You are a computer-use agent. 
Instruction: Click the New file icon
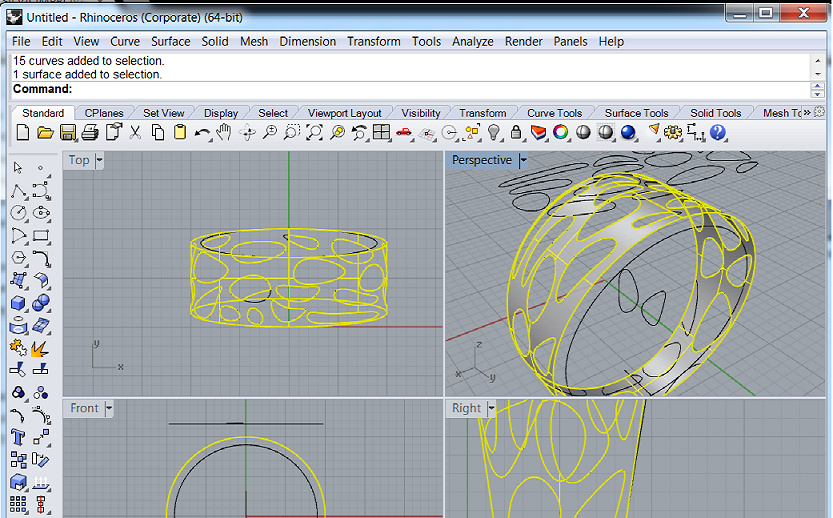[x=23, y=132]
